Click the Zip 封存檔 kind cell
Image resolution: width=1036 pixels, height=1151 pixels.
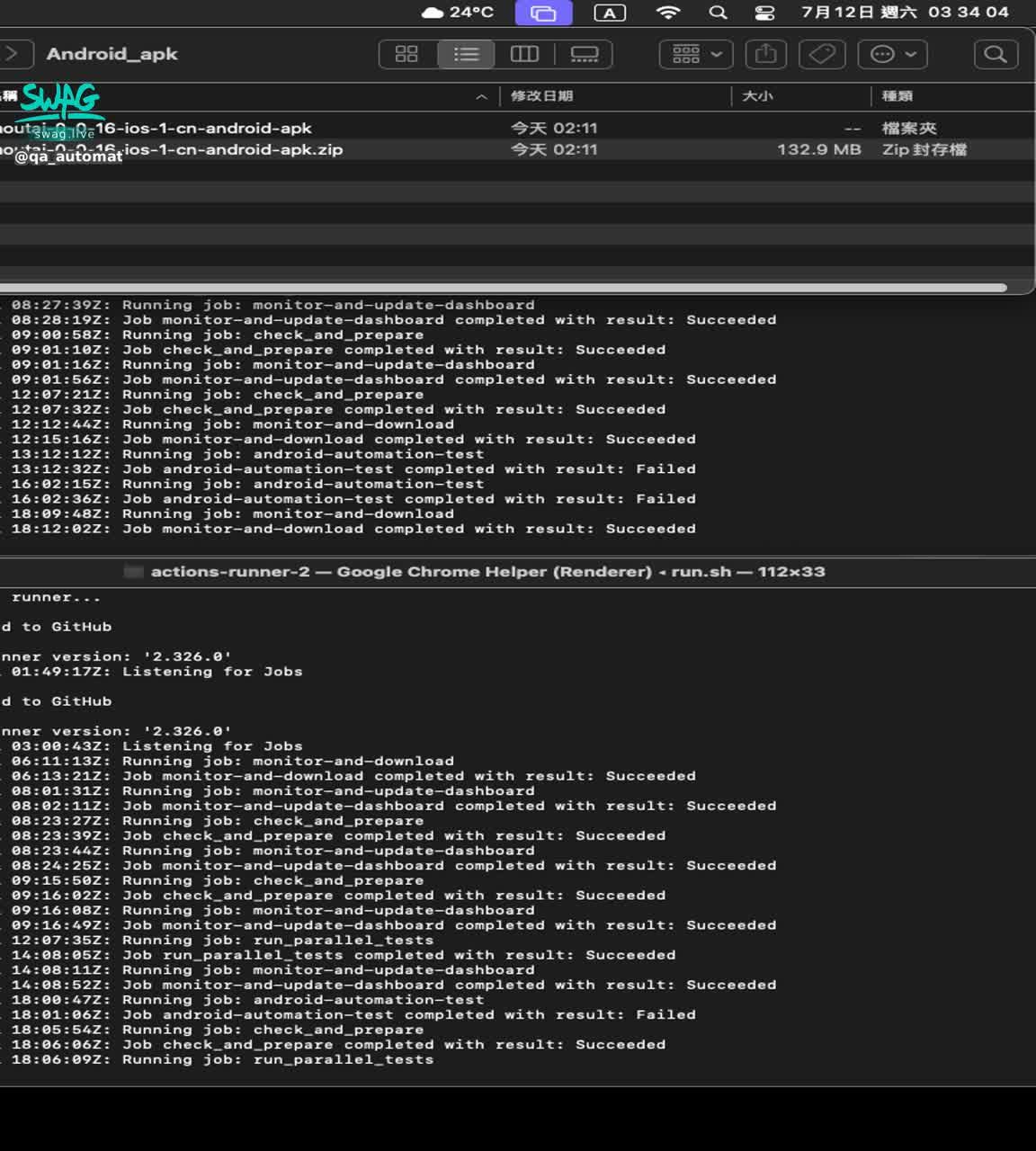(x=924, y=149)
